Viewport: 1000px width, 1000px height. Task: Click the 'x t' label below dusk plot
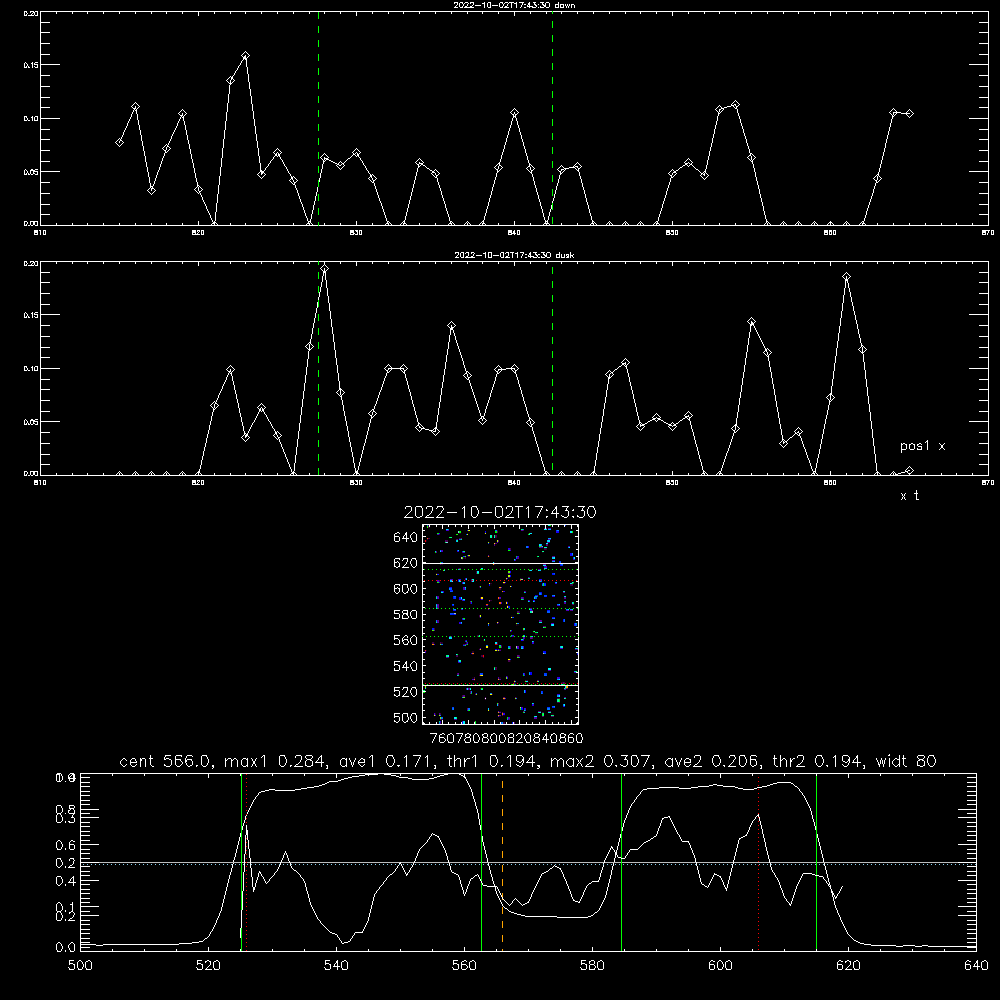click(909, 496)
